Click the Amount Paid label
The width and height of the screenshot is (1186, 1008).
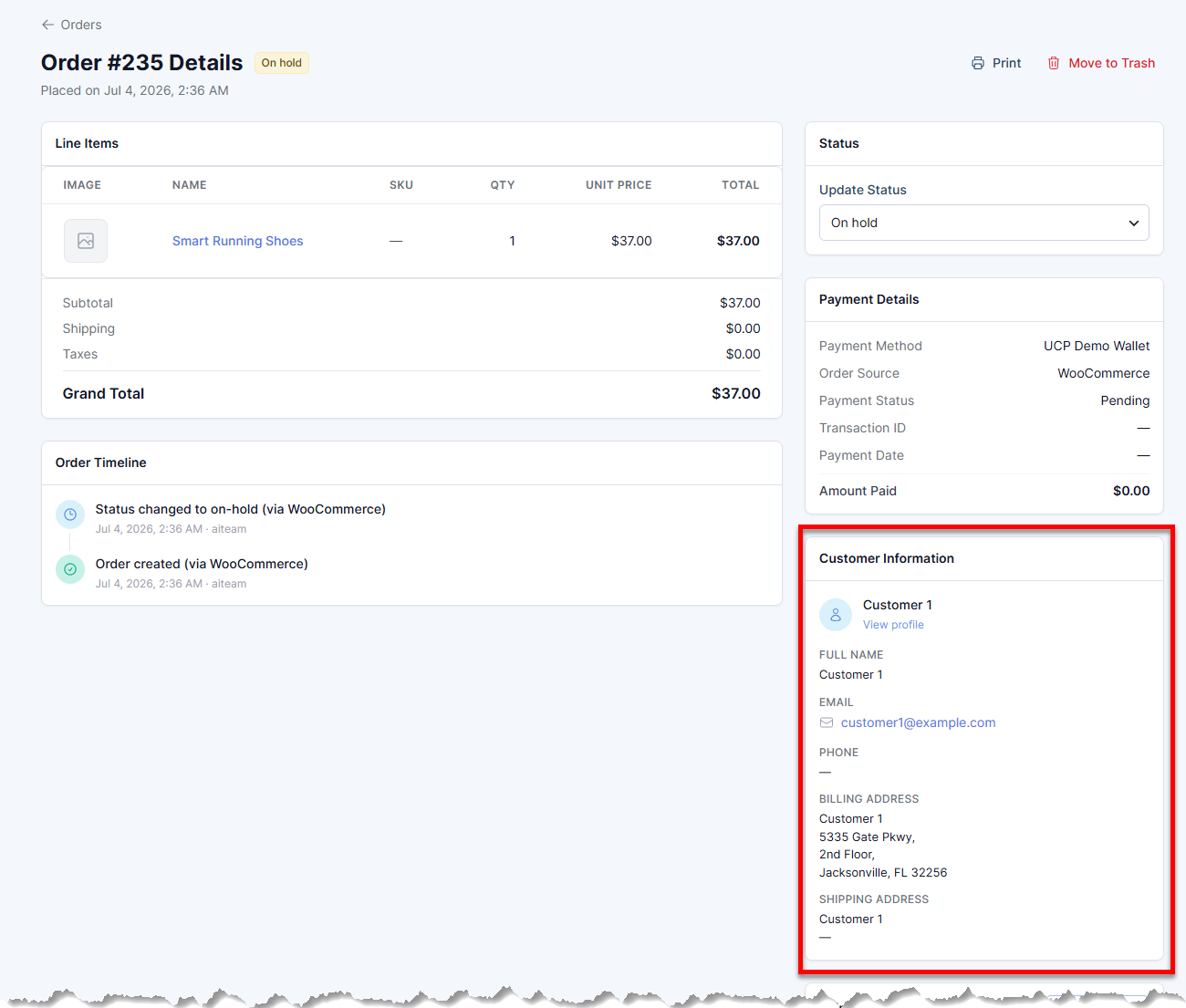pos(858,491)
